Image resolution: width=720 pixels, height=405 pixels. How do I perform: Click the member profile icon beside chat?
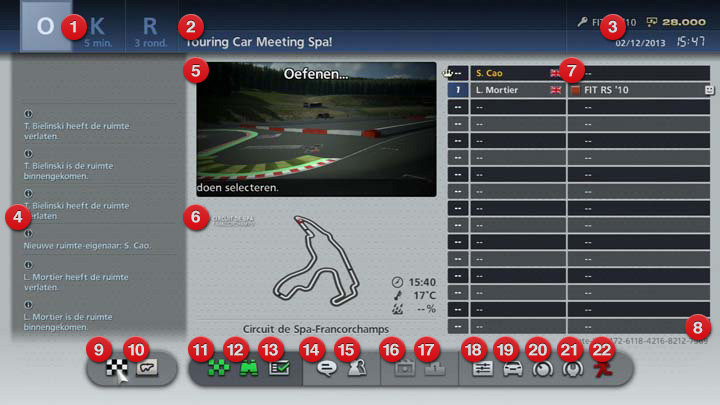tap(354, 367)
